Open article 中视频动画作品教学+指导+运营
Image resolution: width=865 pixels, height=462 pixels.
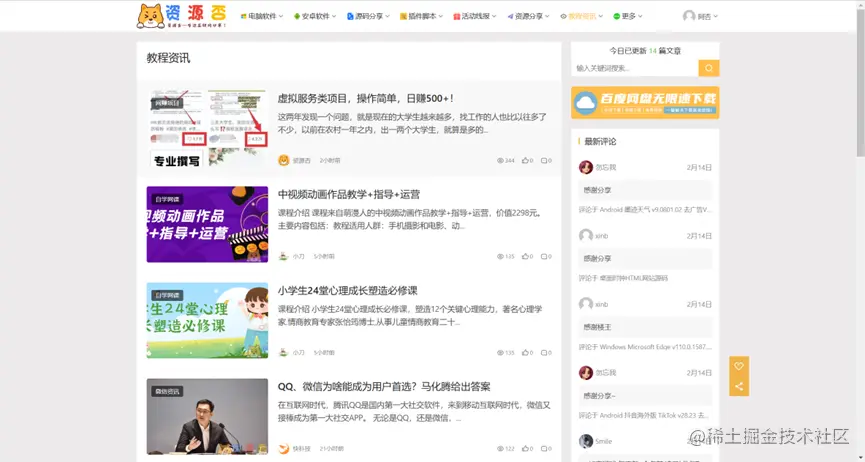click(349, 194)
